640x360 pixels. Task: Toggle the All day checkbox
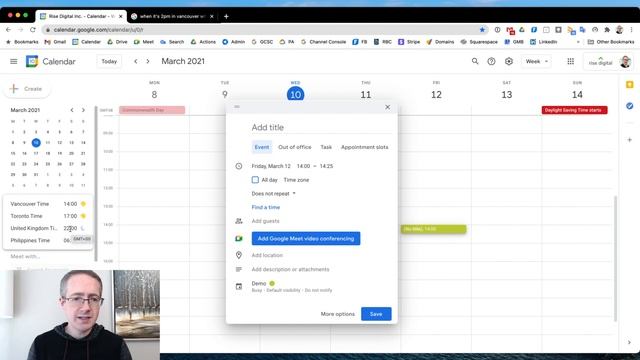click(255, 180)
